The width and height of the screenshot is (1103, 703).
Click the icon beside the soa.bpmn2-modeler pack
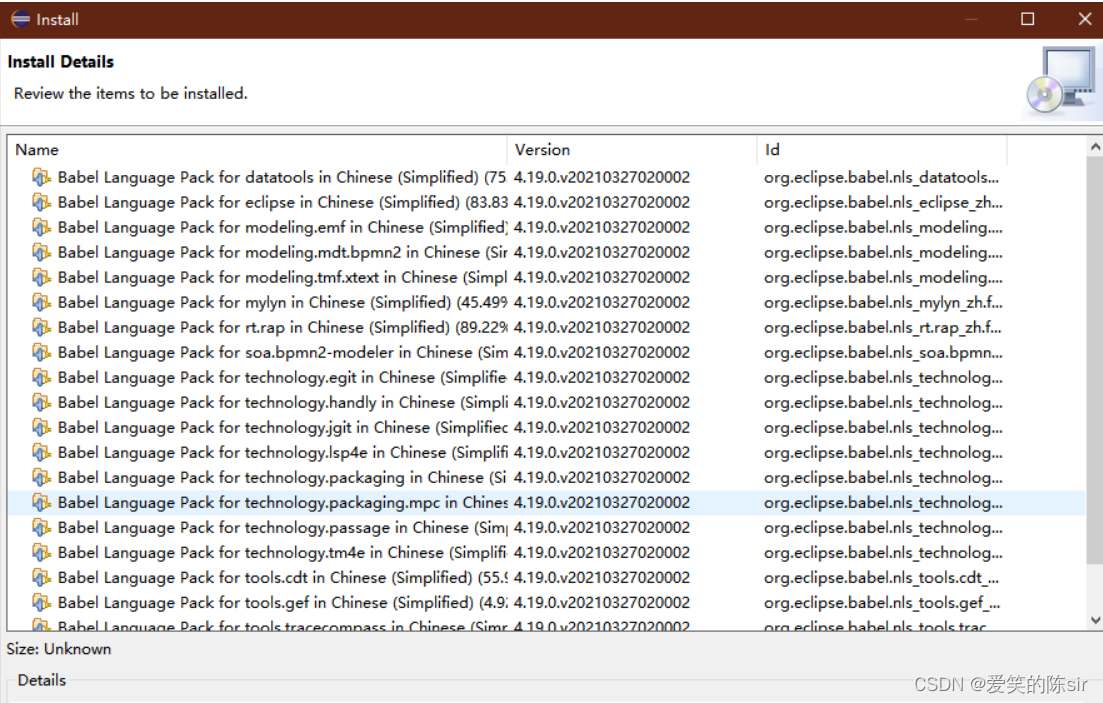pyautogui.click(x=42, y=353)
